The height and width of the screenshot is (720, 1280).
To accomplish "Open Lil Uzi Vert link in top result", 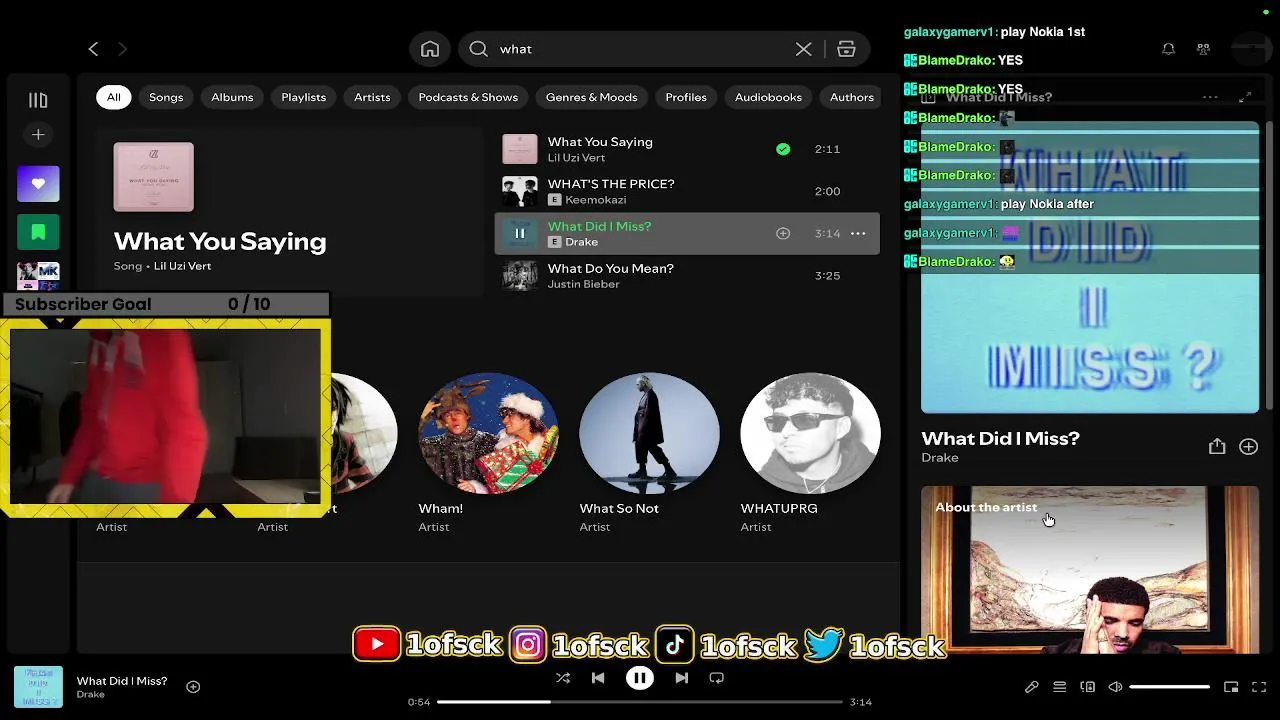I will [182, 266].
